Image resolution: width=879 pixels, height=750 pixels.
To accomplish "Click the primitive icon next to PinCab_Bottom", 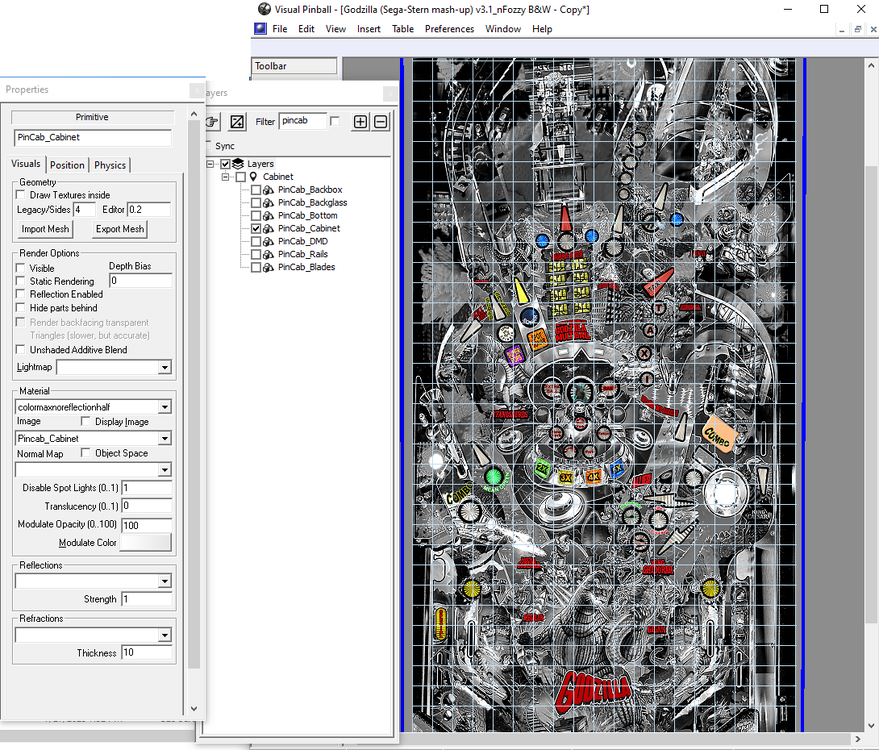I will [269, 216].
